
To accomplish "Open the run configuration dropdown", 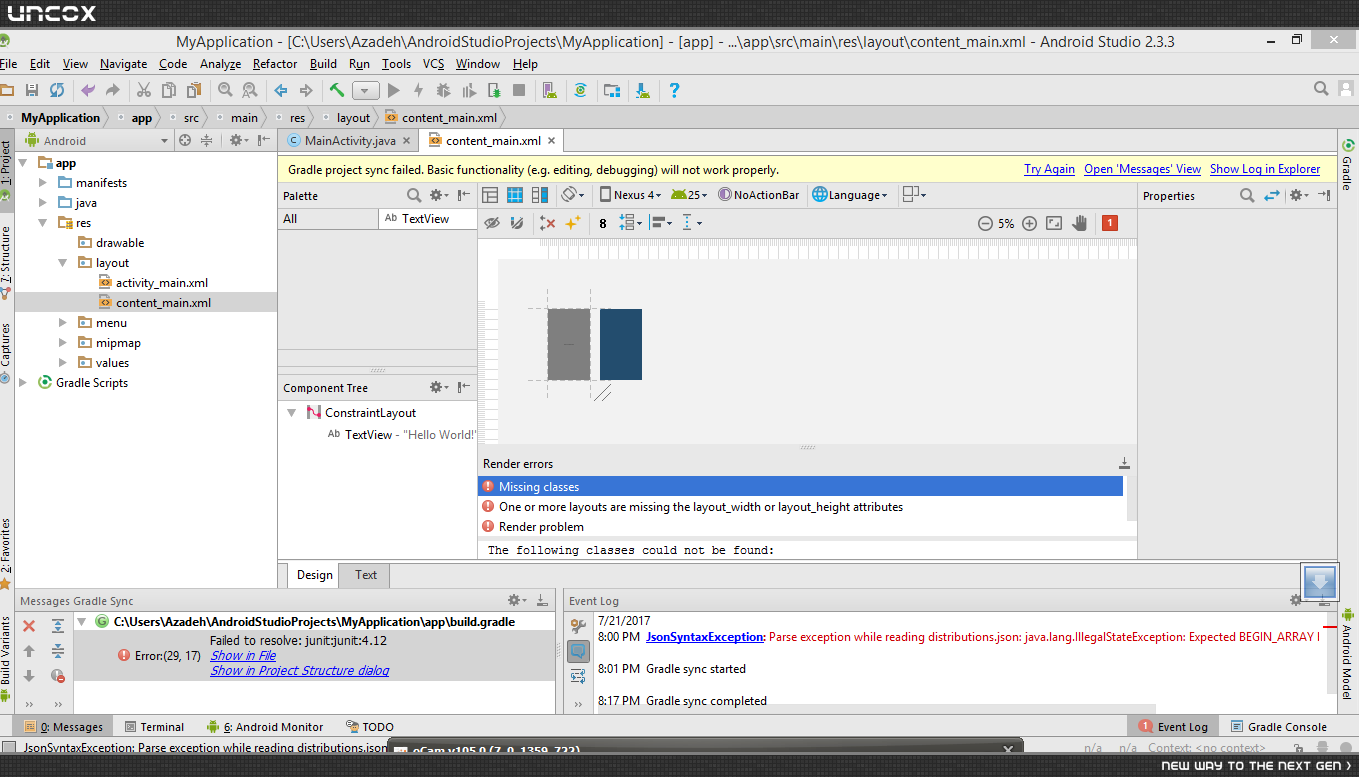I will [x=365, y=90].
